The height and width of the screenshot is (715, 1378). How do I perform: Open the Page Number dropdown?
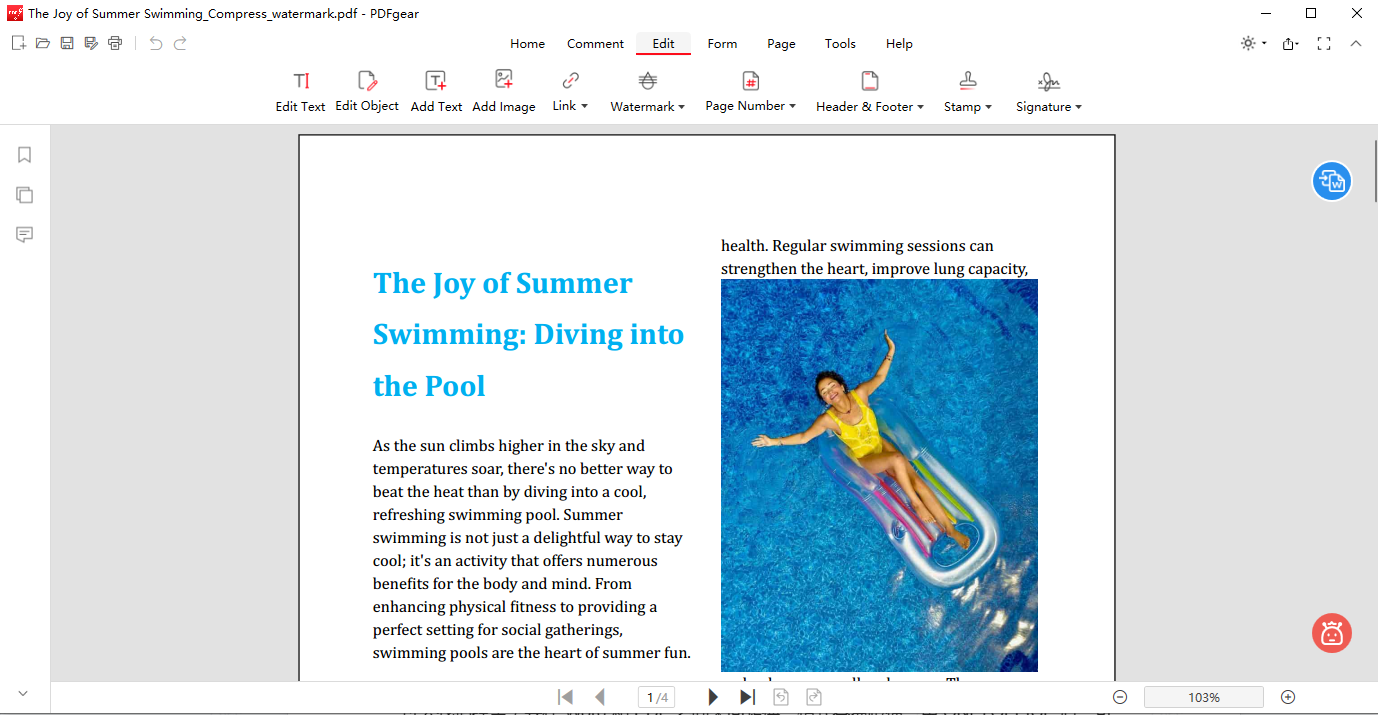(x=750, y=91)
